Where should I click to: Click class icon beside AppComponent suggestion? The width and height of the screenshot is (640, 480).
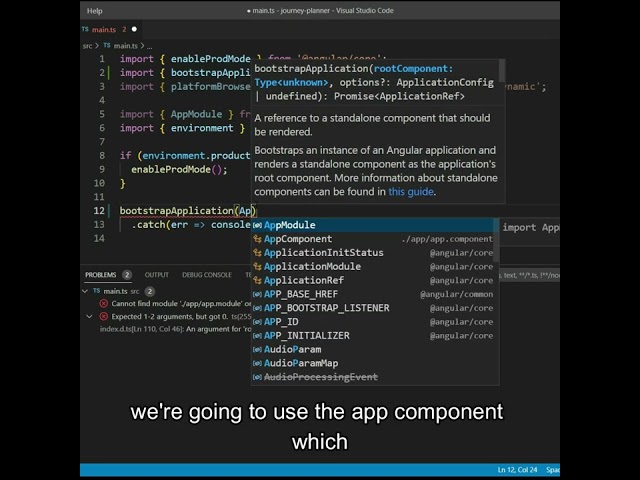(257, 239)
